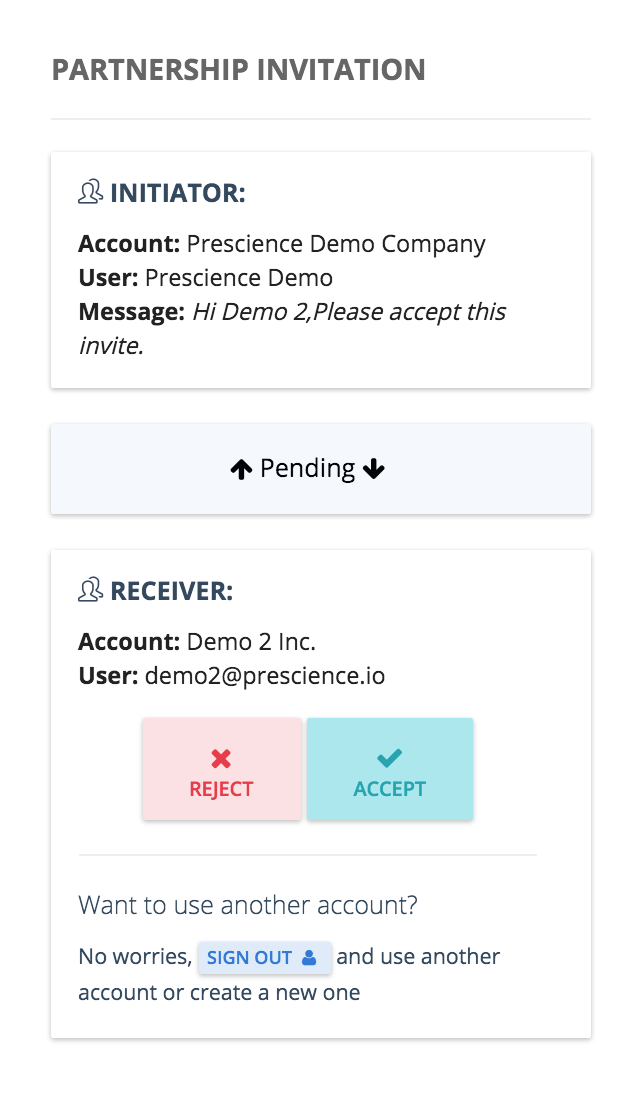Click the Pending status text
Viewport: 642px width, 1102px height.
tap(307, 468)
